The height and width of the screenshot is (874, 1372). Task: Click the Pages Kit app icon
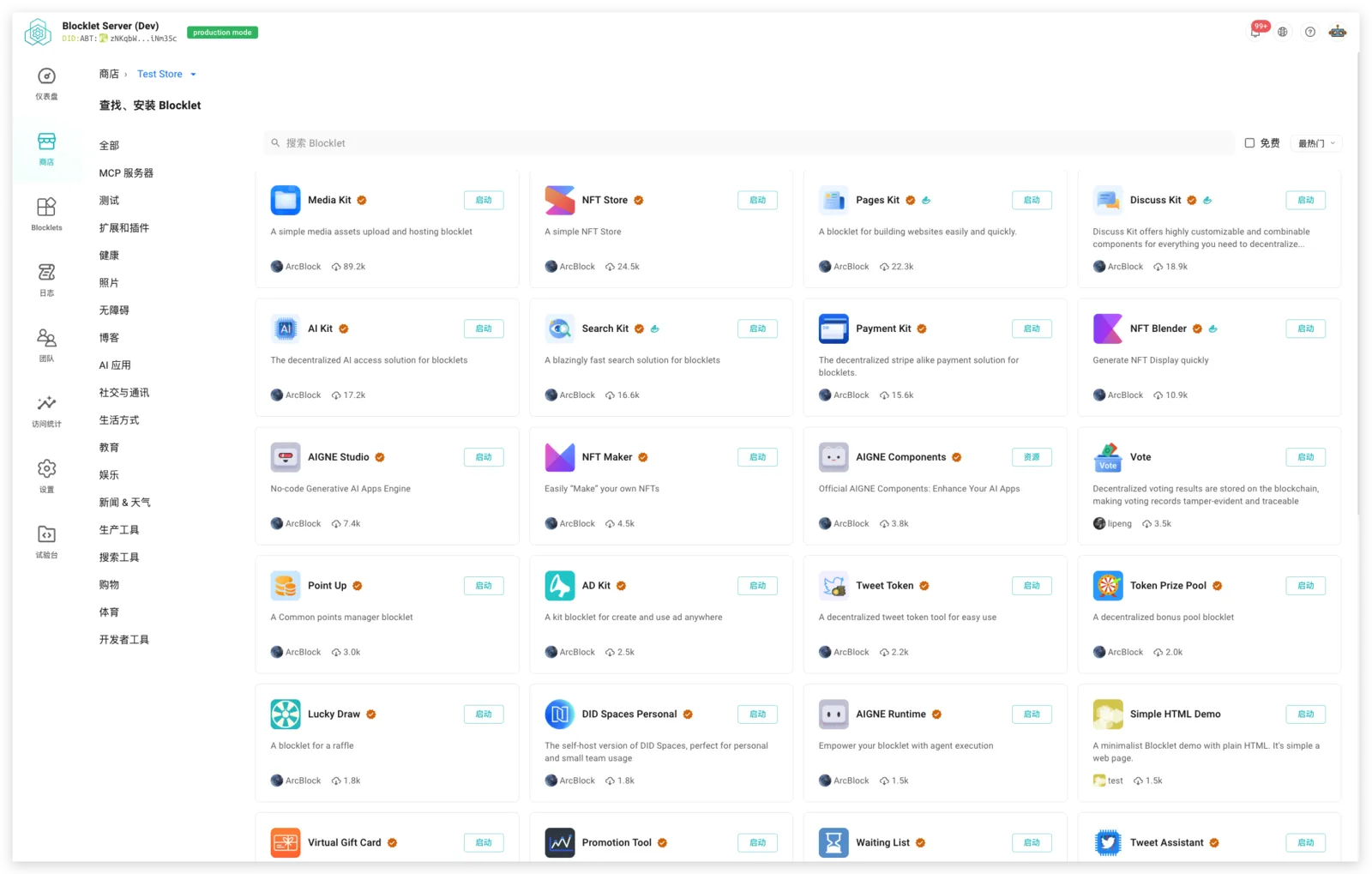pyautogui.click(x=833, y=200)
